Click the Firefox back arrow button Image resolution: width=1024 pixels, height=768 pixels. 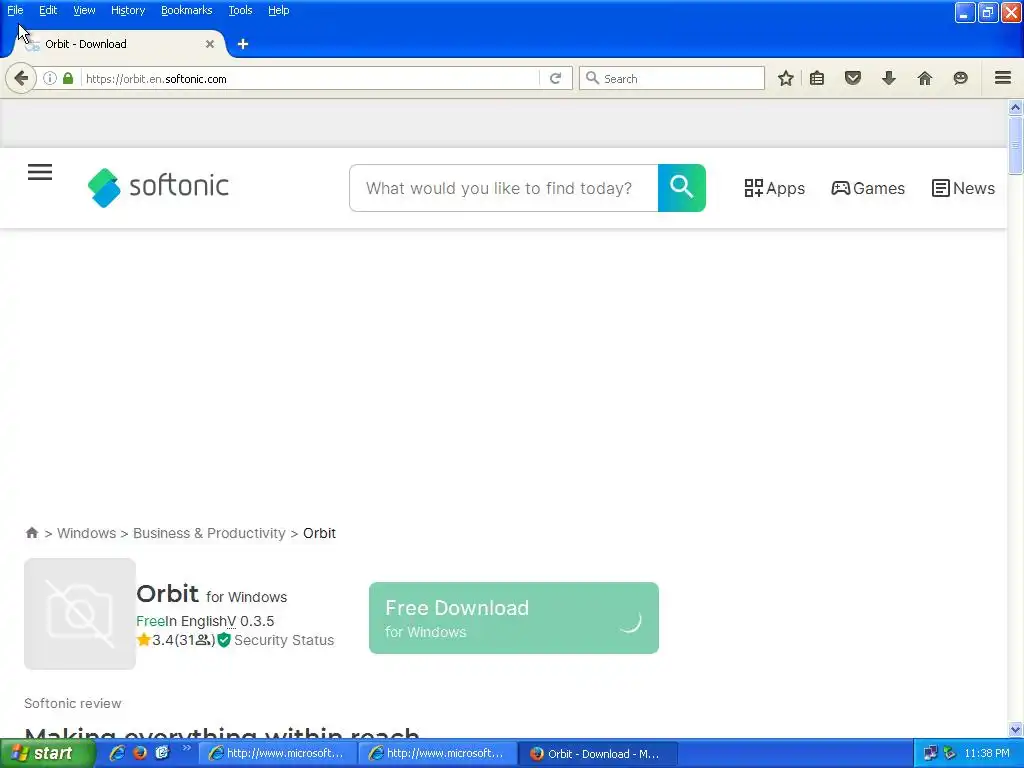21,78
